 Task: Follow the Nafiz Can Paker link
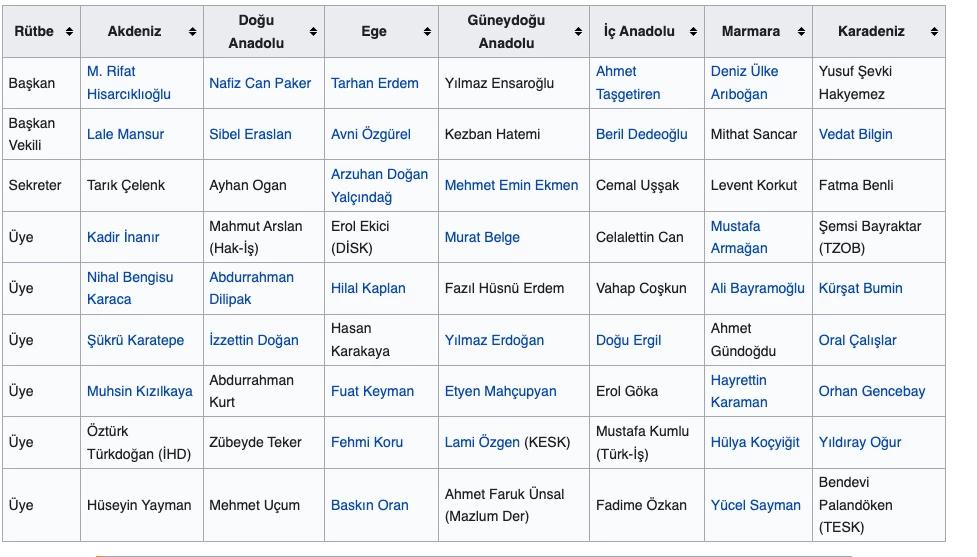[260, 83]
